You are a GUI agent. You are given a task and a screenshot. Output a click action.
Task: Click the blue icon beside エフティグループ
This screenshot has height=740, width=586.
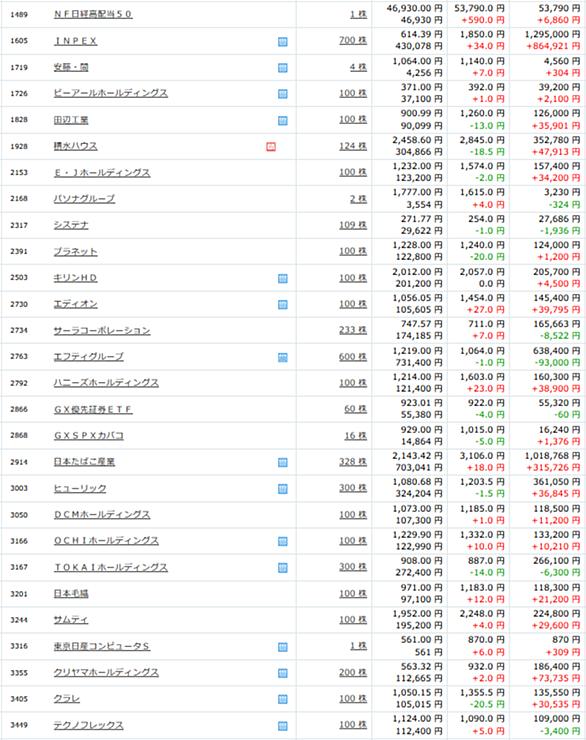pos(283,357)
